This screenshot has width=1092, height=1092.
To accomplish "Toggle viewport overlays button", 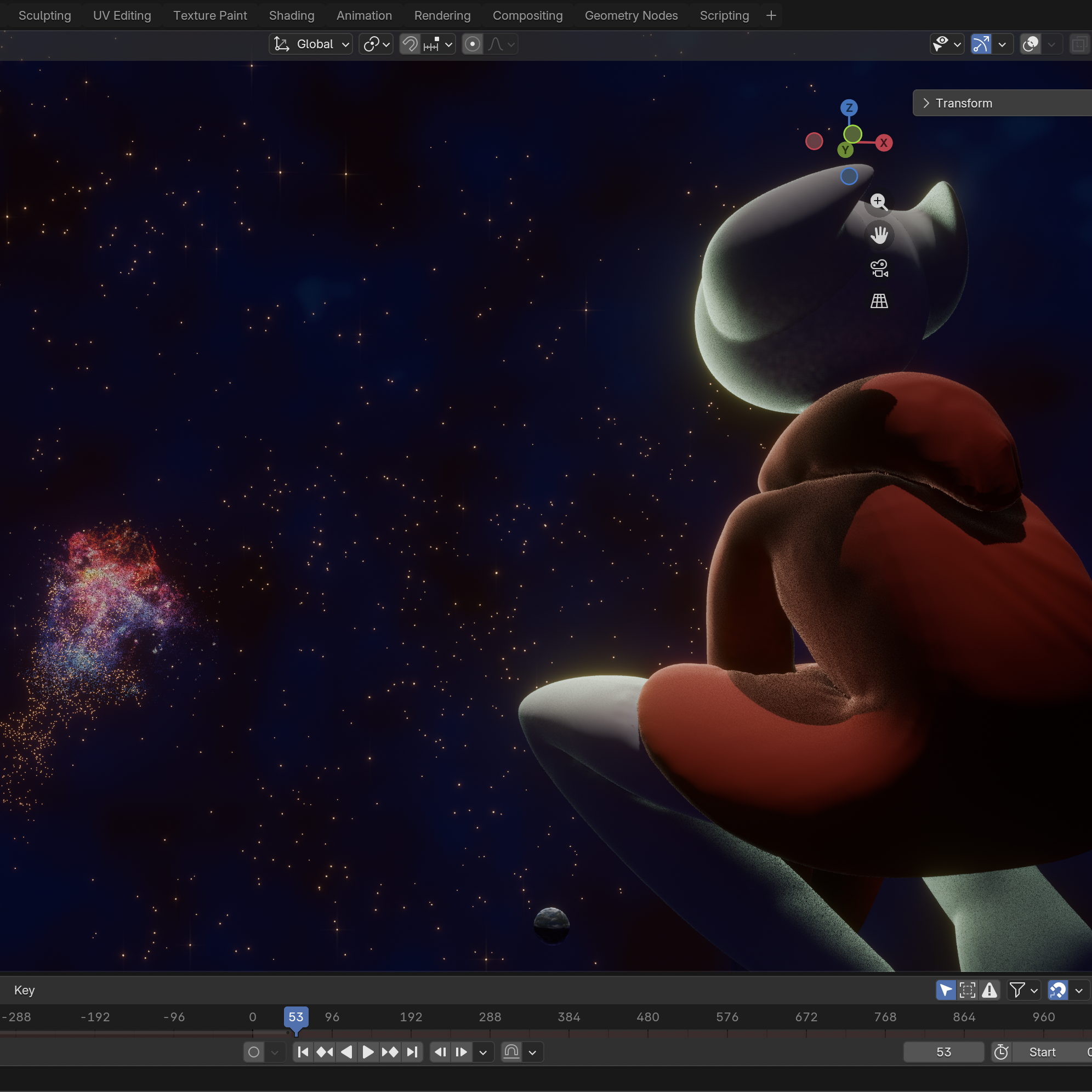I will (1031, 44).
